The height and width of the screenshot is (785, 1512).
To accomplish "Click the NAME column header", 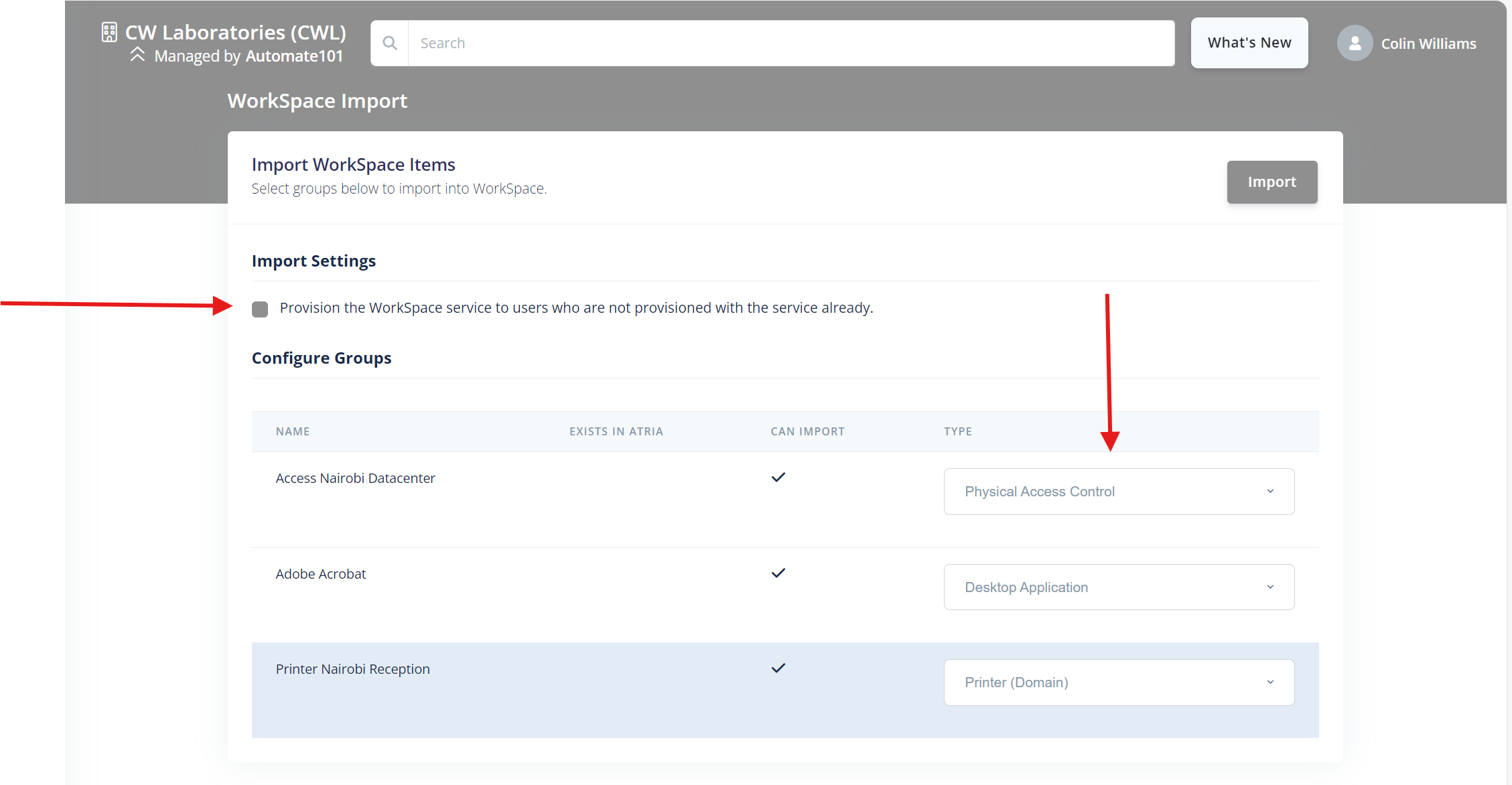I will pyautogui.click(x=293, y=431).
